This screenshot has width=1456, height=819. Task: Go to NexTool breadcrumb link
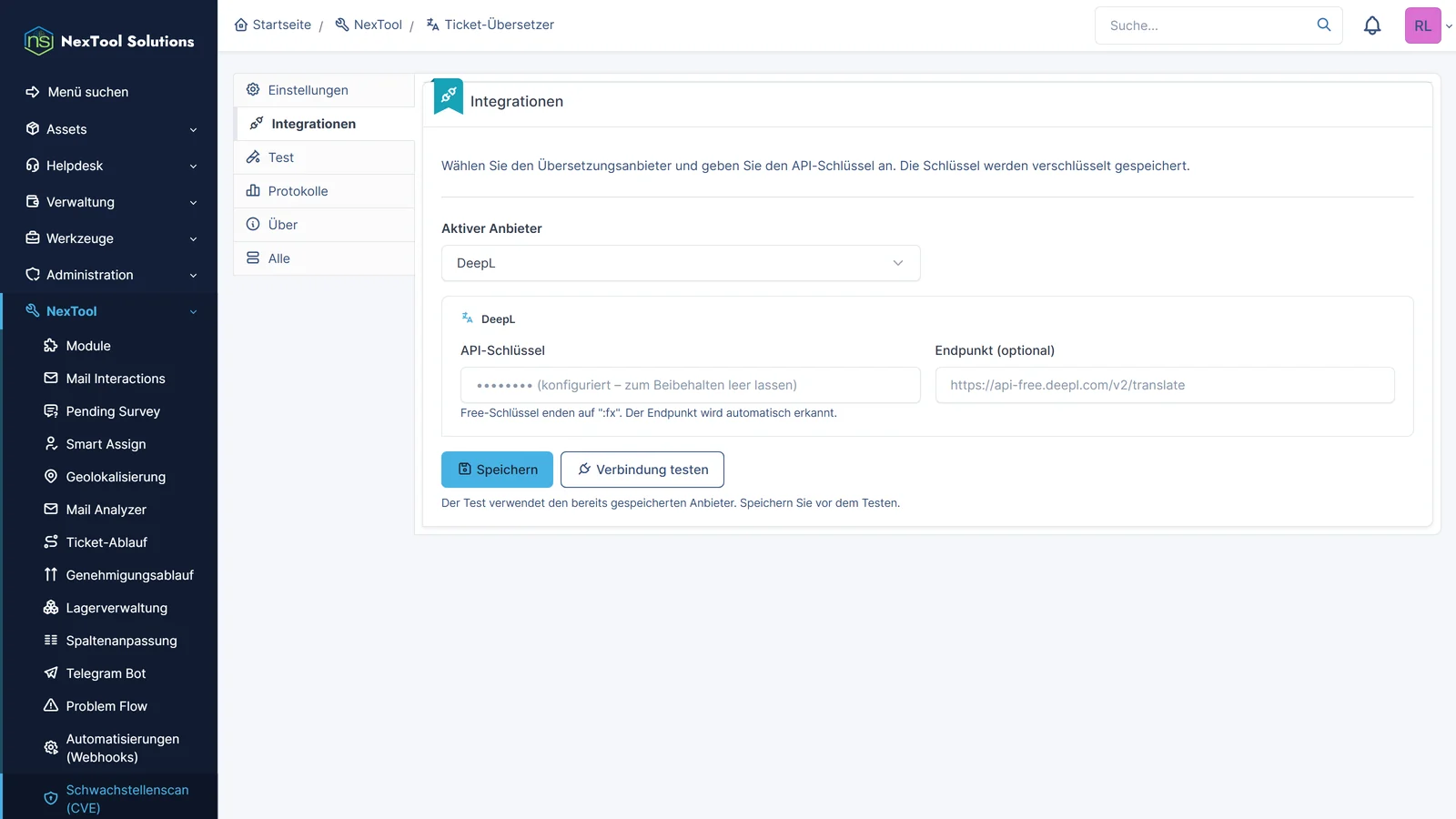(369, 25)
